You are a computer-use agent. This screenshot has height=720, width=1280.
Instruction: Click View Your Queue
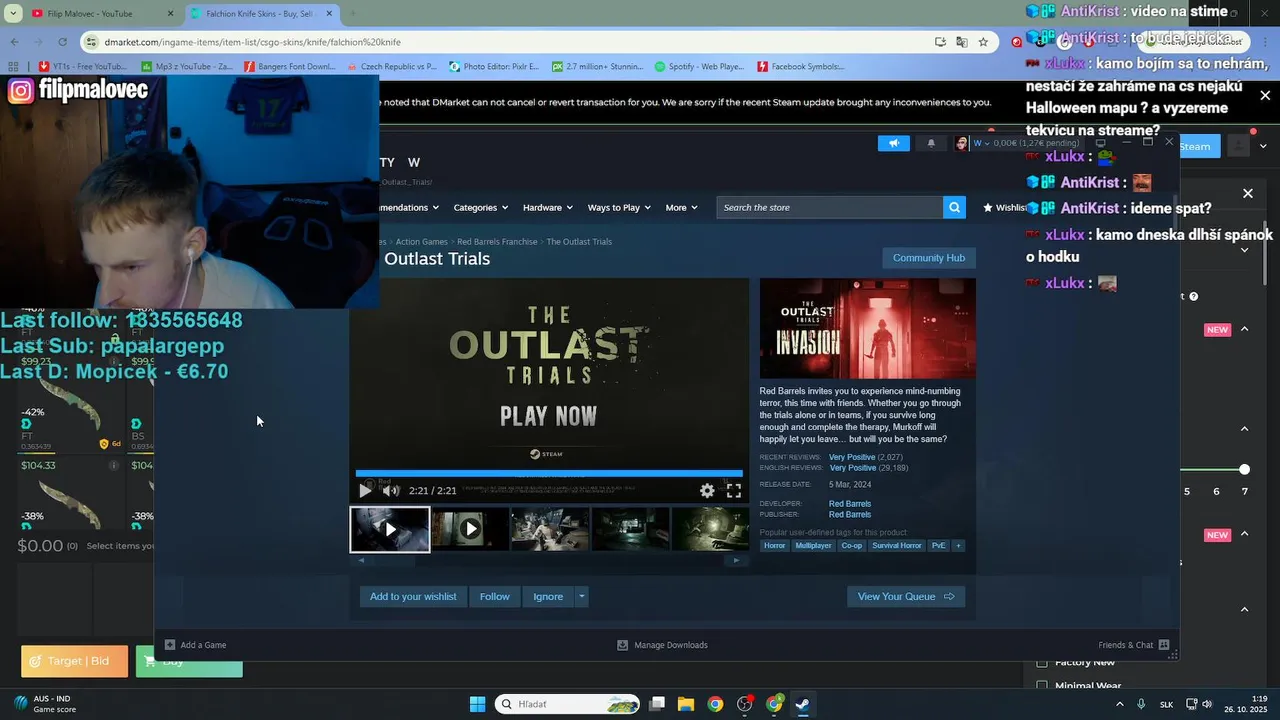[906, 597]
